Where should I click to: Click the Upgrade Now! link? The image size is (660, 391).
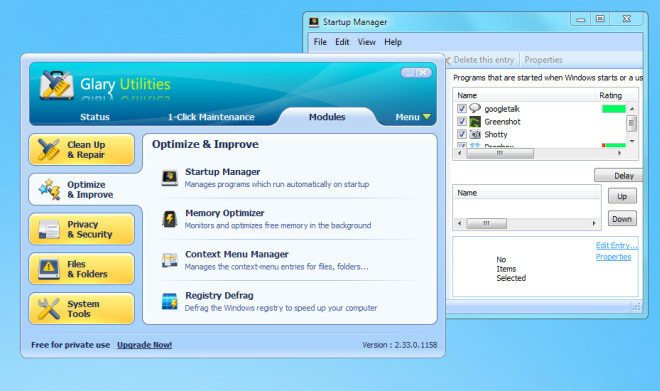(144, 345)
